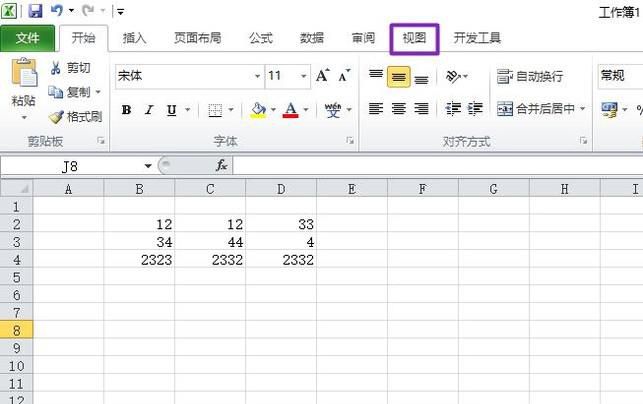Click the cell Borders icon
This screenshot has width=643, height=404.
[x=215, y=110]
